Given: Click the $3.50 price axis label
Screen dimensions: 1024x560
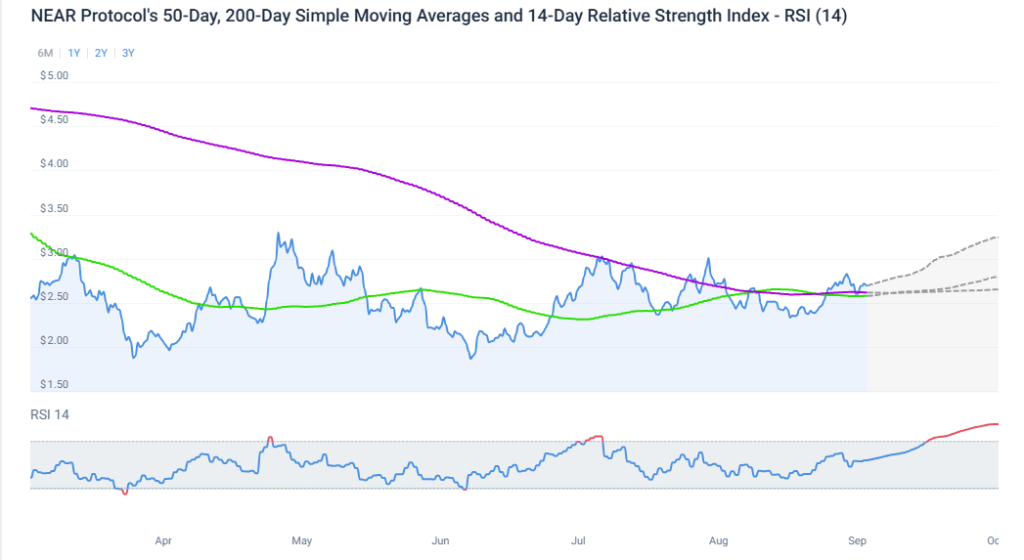Looking at the screenshot, I should click(54, 208).
